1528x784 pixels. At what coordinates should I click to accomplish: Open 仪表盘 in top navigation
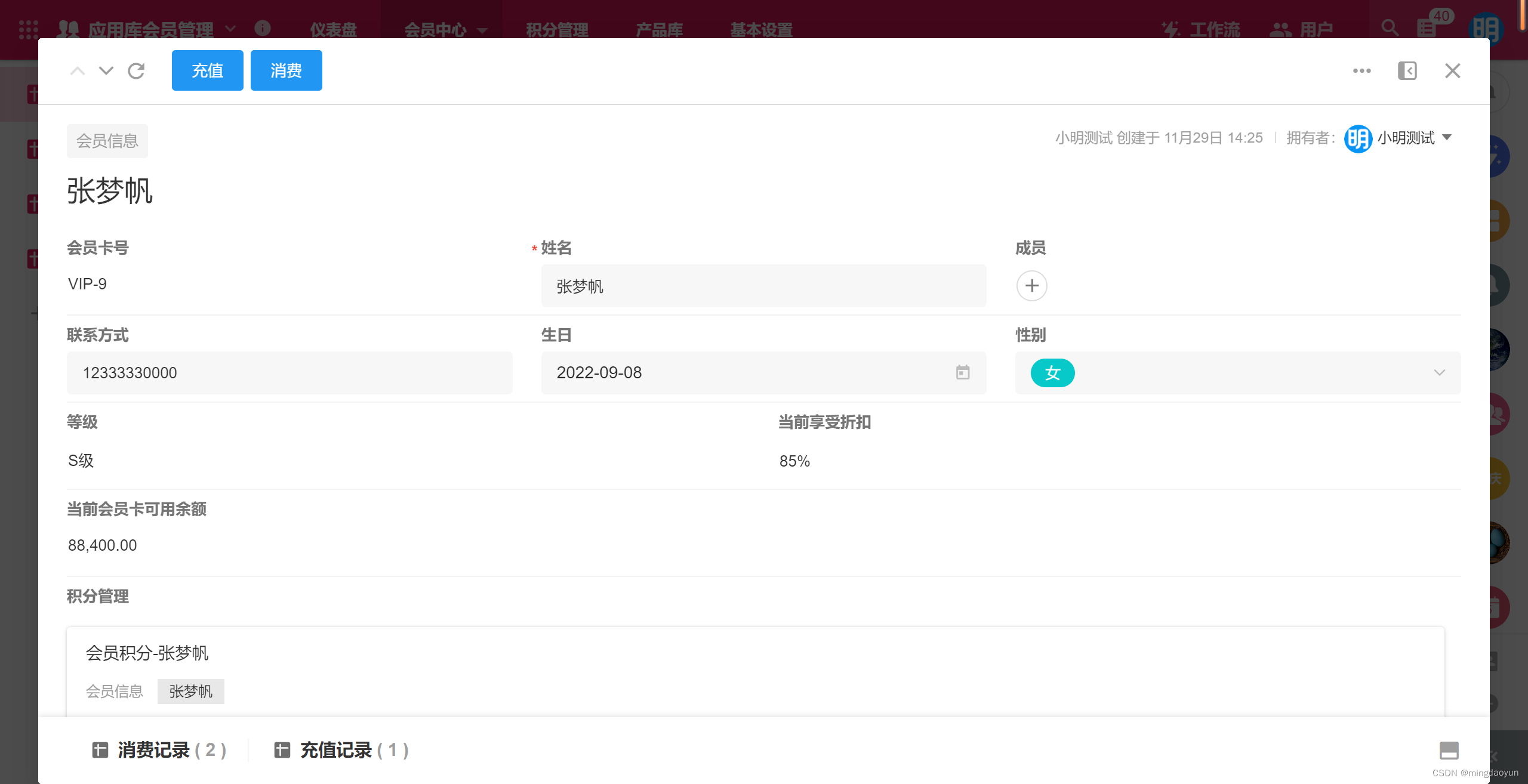pyautogui.click(x=334, y=29)
